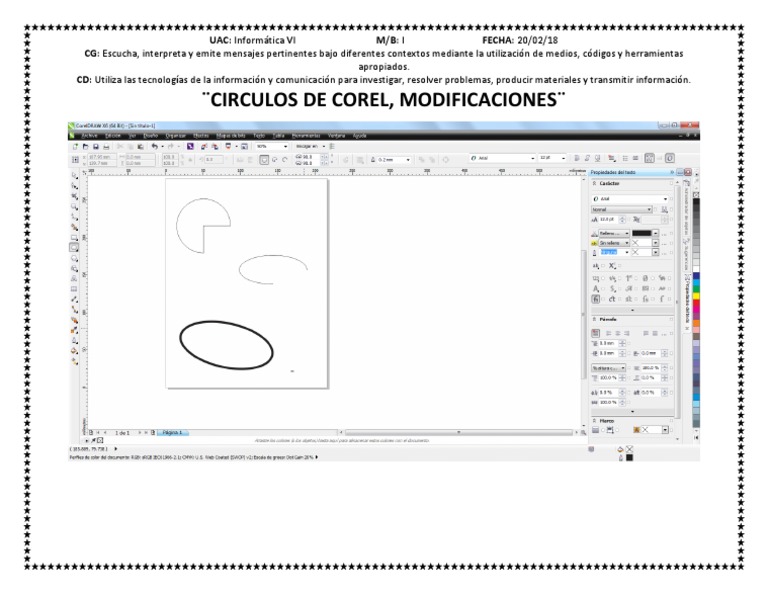Open the Normal font style dropdown
The width and height of the screenshot is (768, 594).
622,210
